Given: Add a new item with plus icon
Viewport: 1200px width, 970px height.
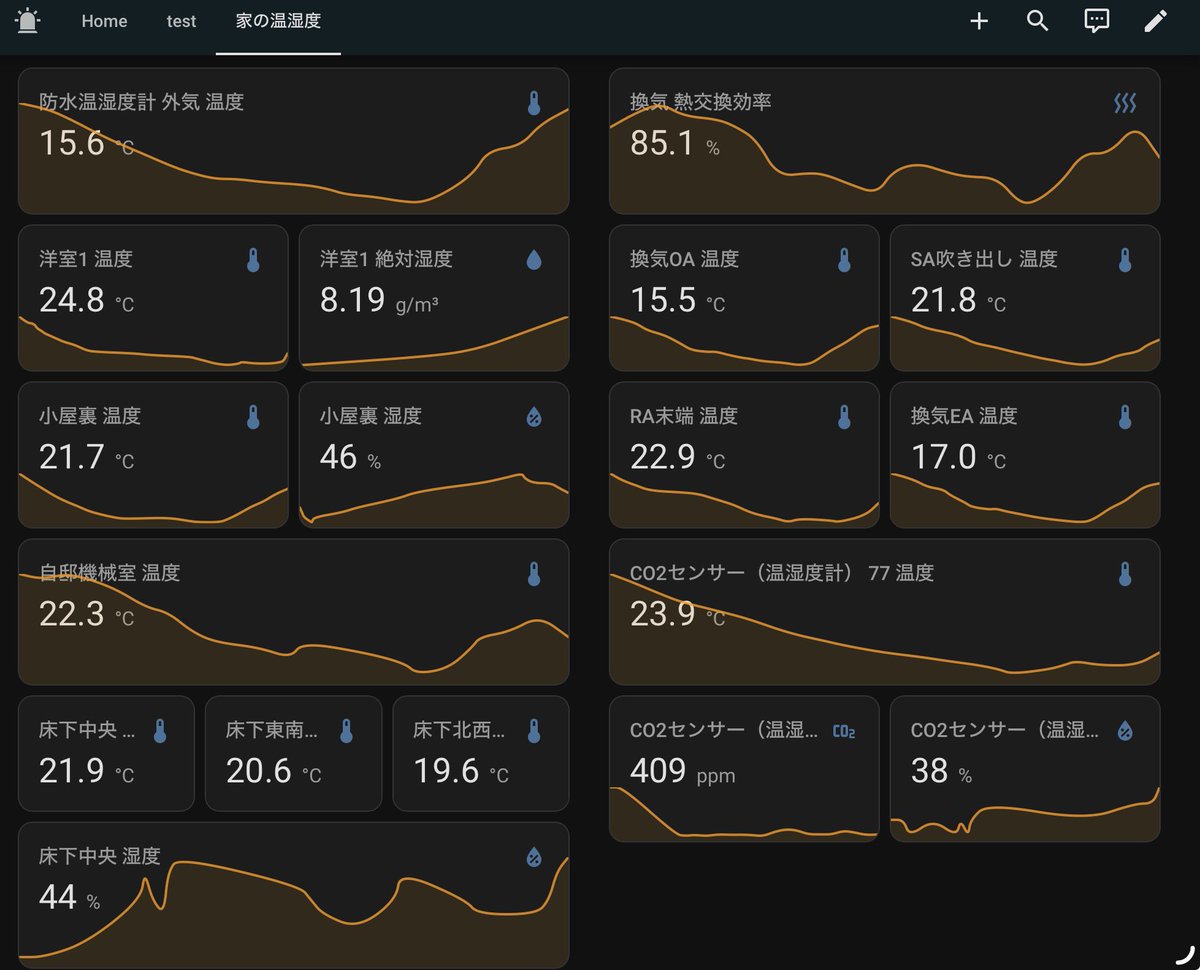Looking at the screenshot, I should (979, 21).
